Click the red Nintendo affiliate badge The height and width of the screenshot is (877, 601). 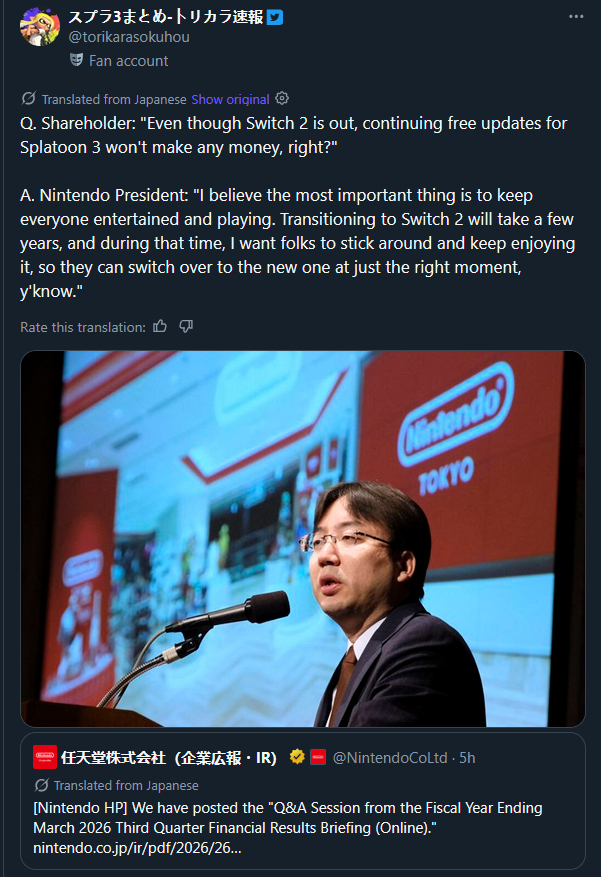point(318,757)
